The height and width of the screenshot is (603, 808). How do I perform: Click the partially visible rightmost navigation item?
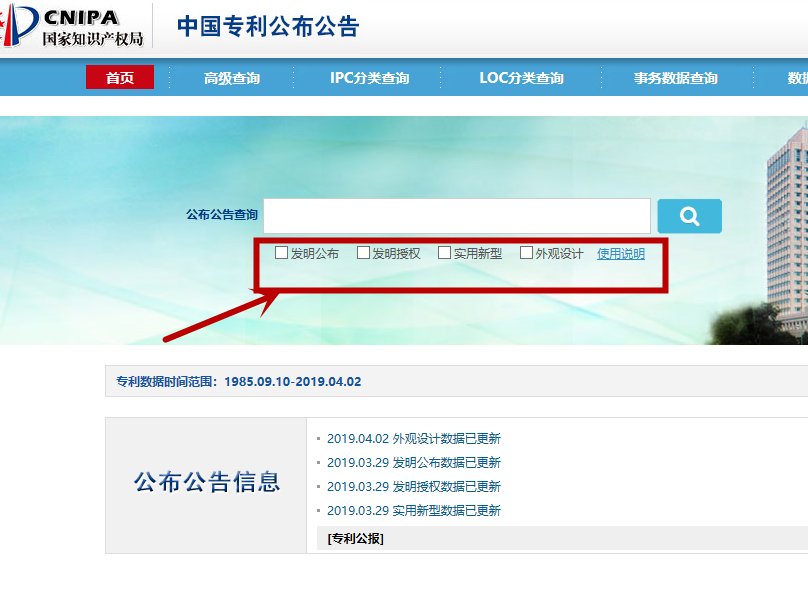point(796,78)
